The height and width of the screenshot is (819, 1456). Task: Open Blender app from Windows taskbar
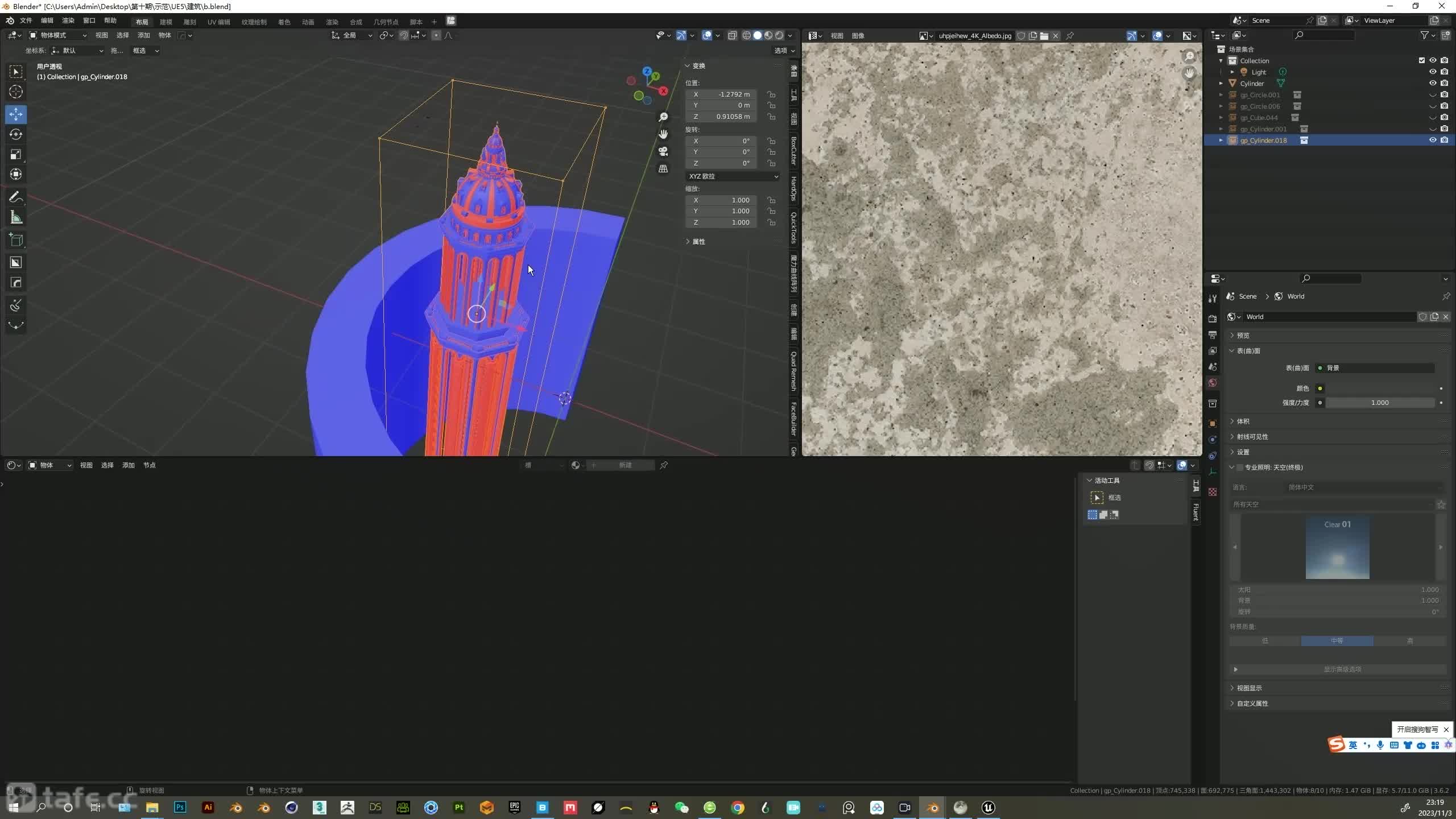933,808
